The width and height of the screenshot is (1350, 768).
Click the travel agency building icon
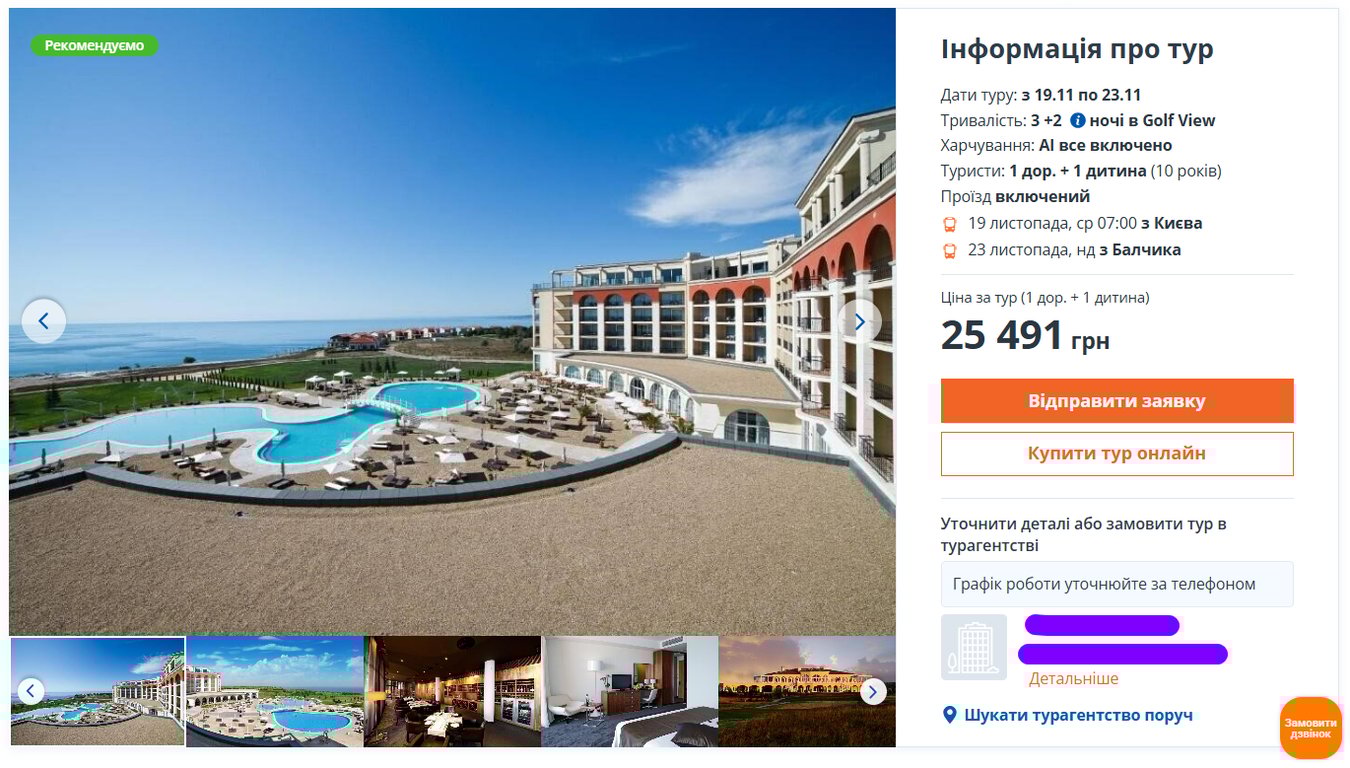click(974, 647)
